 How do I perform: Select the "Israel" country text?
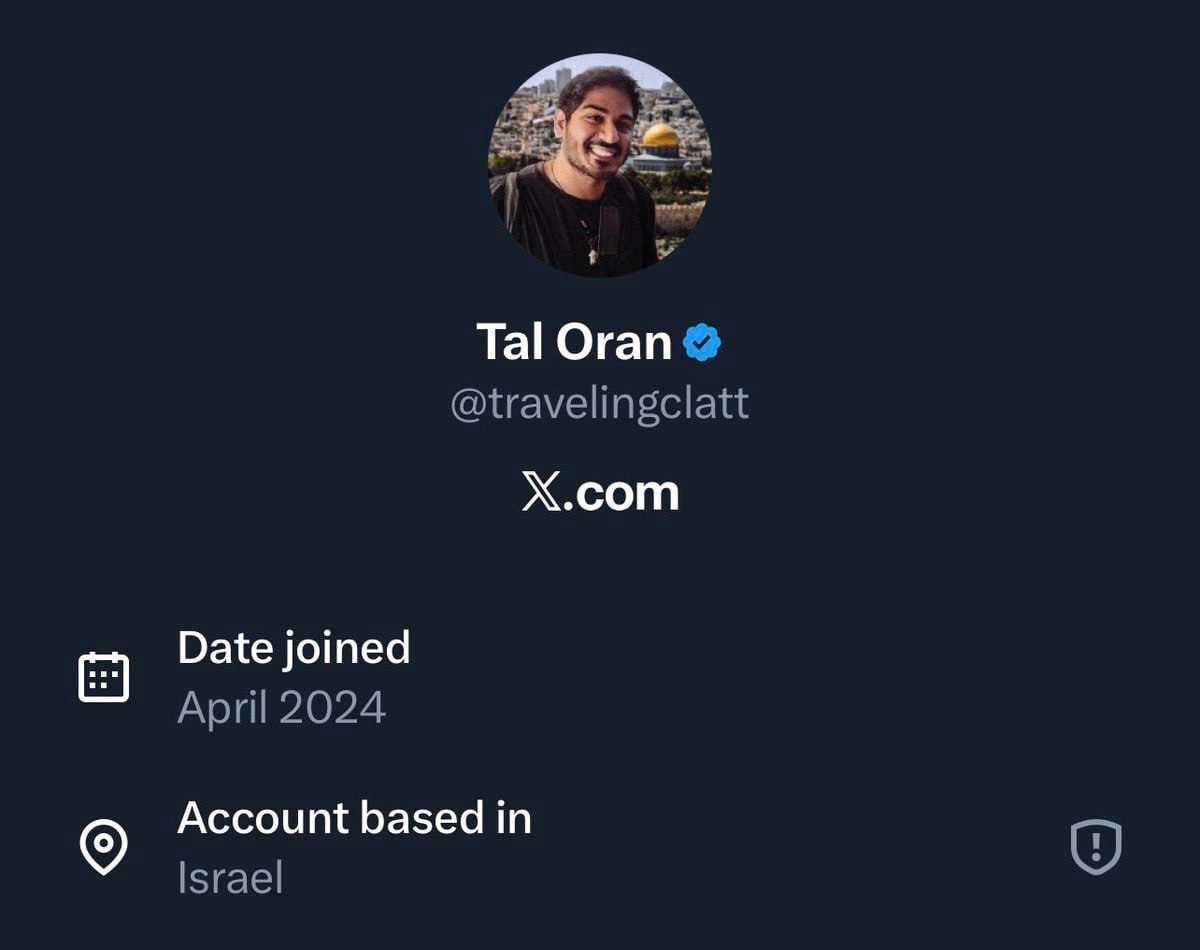pyautogui.click(x=230, y=879)
